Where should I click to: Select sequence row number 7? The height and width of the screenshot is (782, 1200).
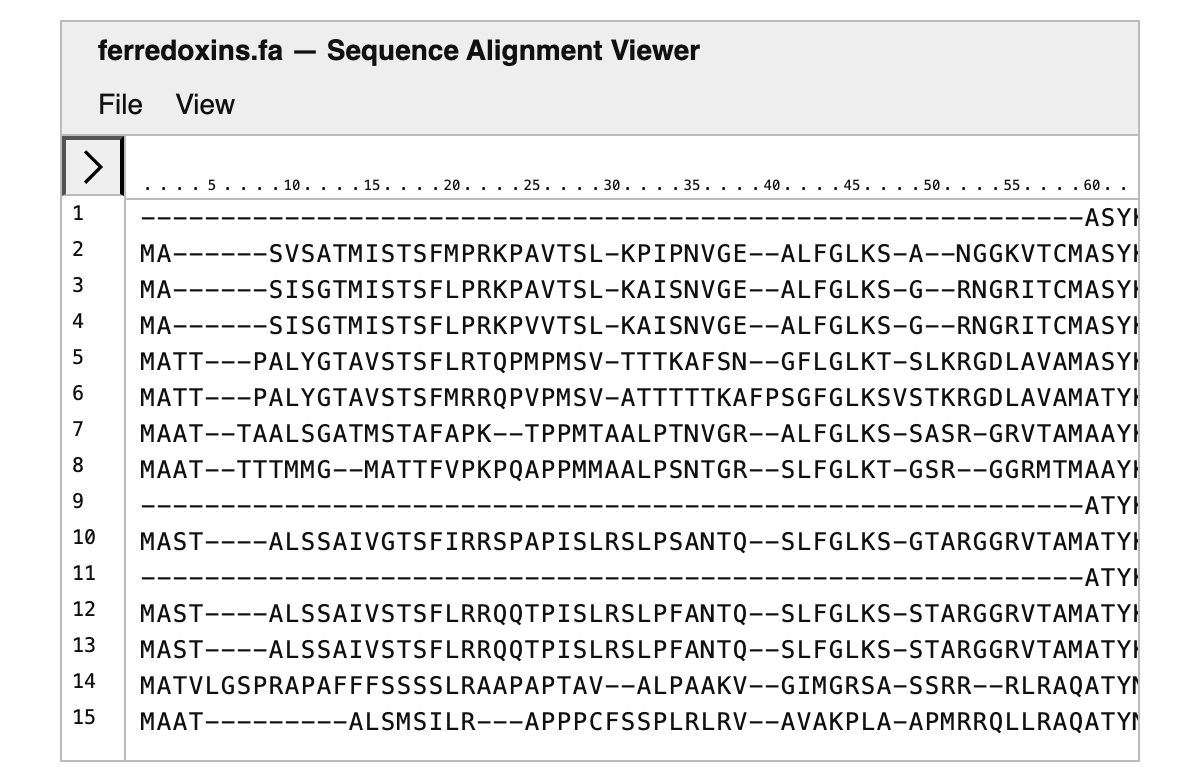pyautogui.click(x=78, y=429)
